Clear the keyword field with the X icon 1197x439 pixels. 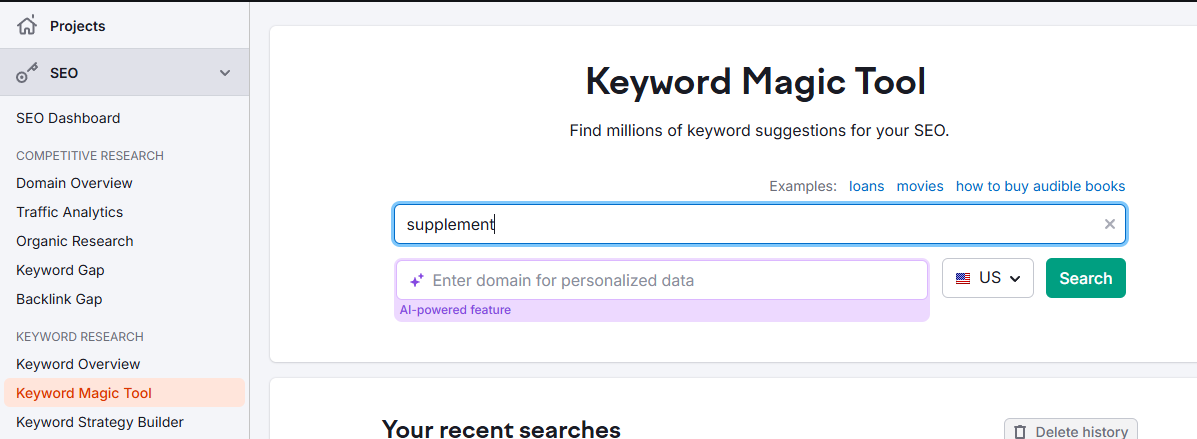[x=1109, y=224]
